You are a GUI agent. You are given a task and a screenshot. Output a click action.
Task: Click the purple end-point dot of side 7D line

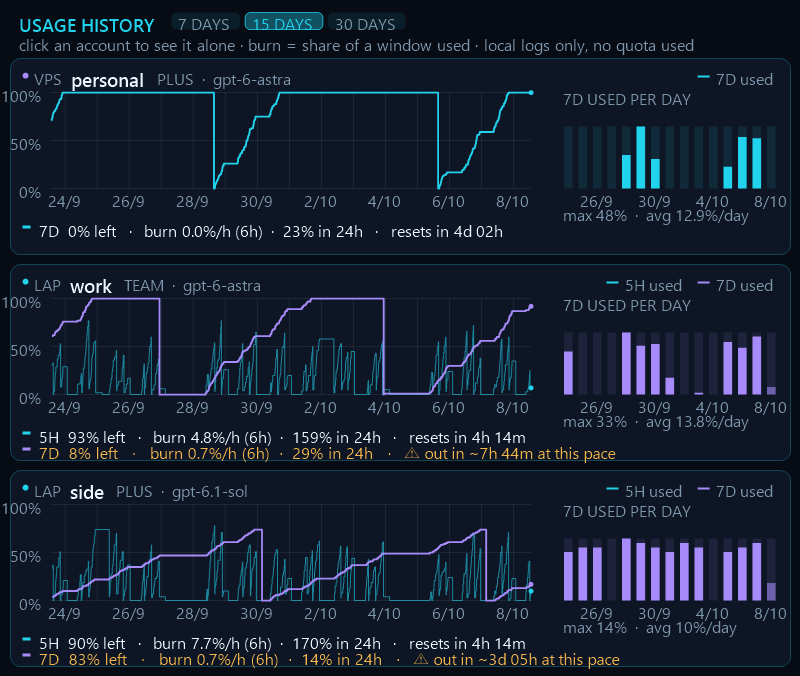(531, 585)
